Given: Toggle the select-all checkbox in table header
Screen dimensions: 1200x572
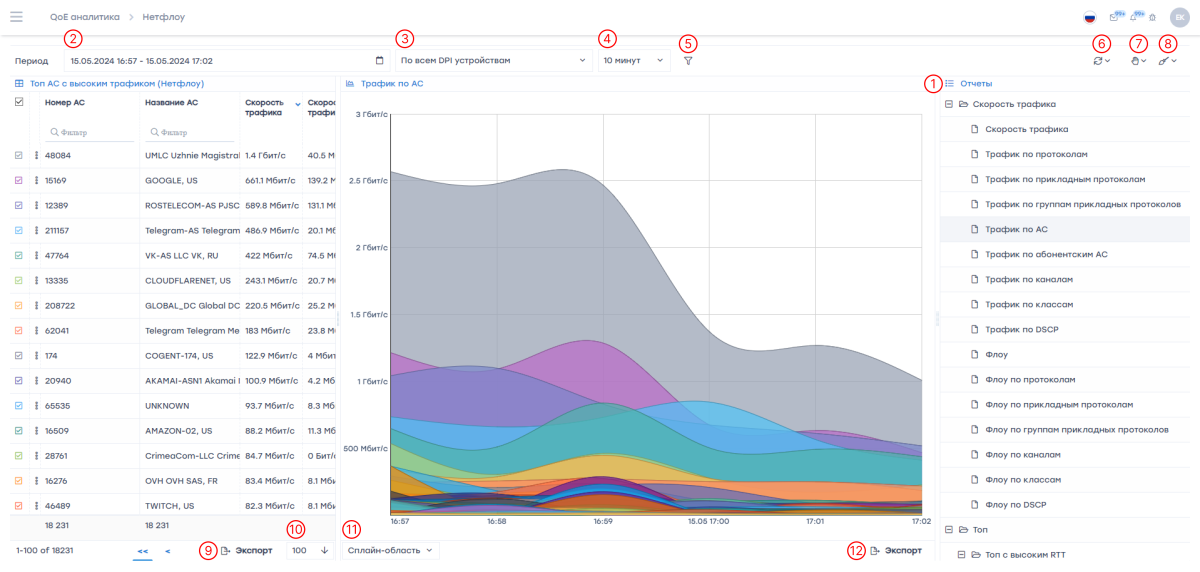Looking at the screenshot, I should (x=19, y=102).
